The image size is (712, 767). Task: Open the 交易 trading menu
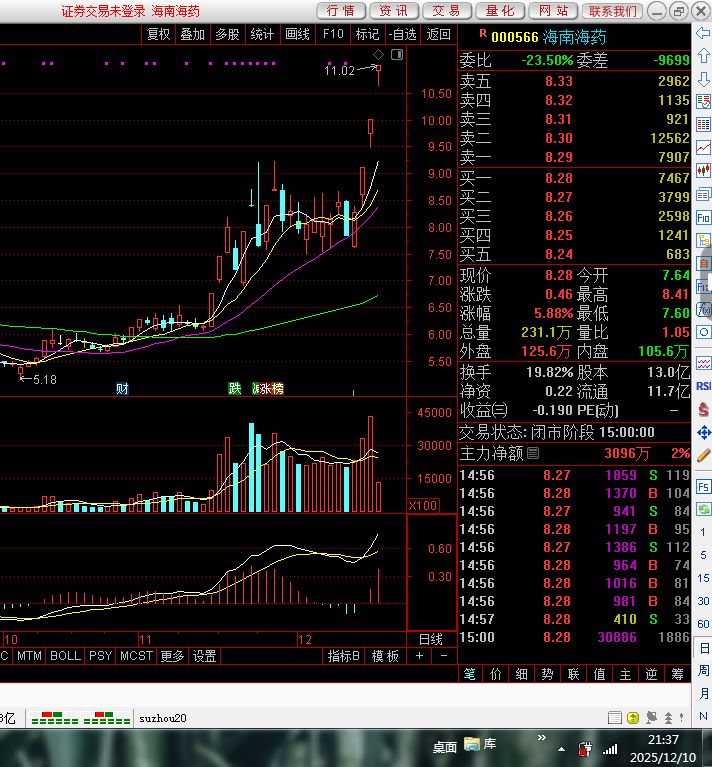(x=446, y=11)
